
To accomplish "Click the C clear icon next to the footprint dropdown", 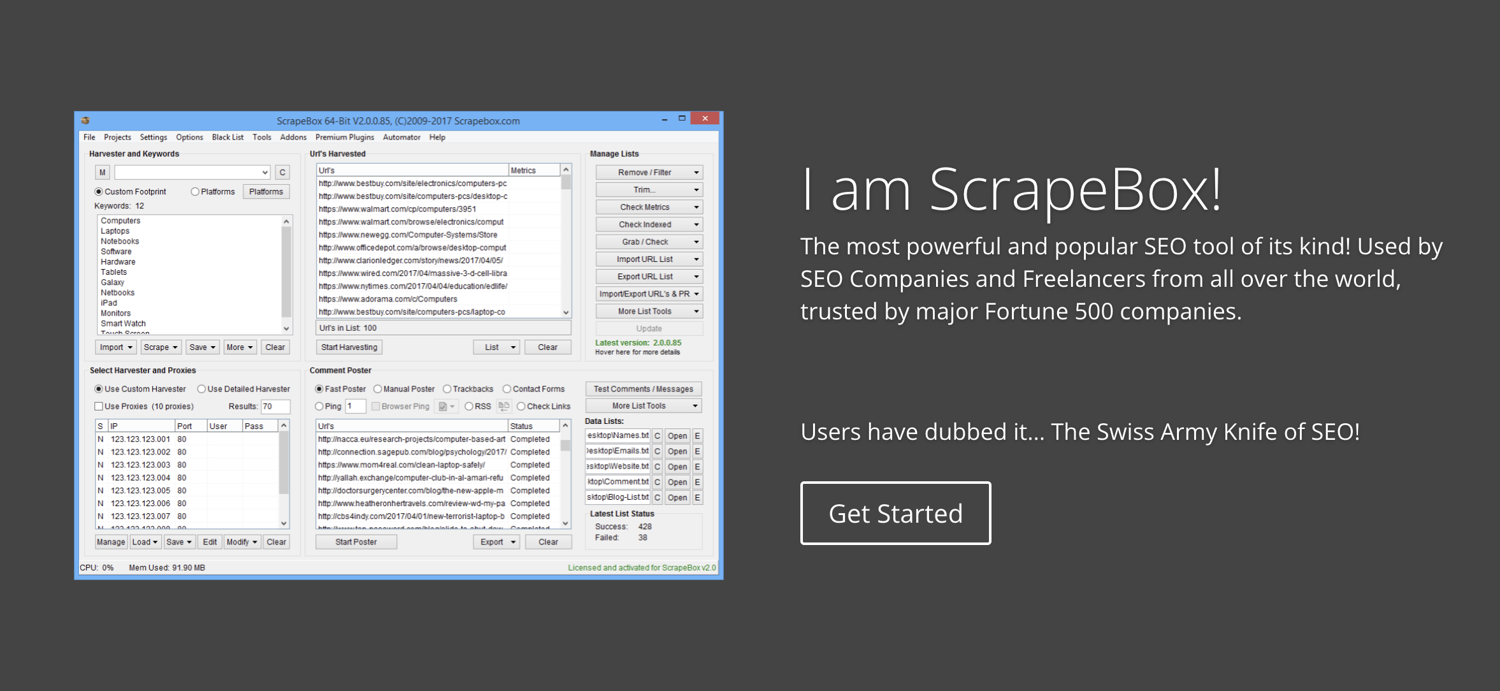I will tap(281, 171).
